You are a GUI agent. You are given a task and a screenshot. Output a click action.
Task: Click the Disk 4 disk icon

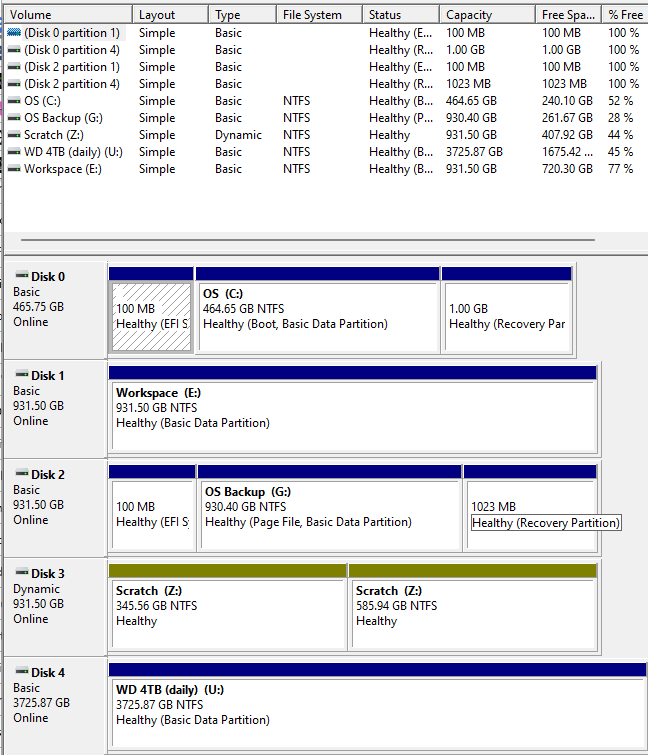click(x=21, y=672)
